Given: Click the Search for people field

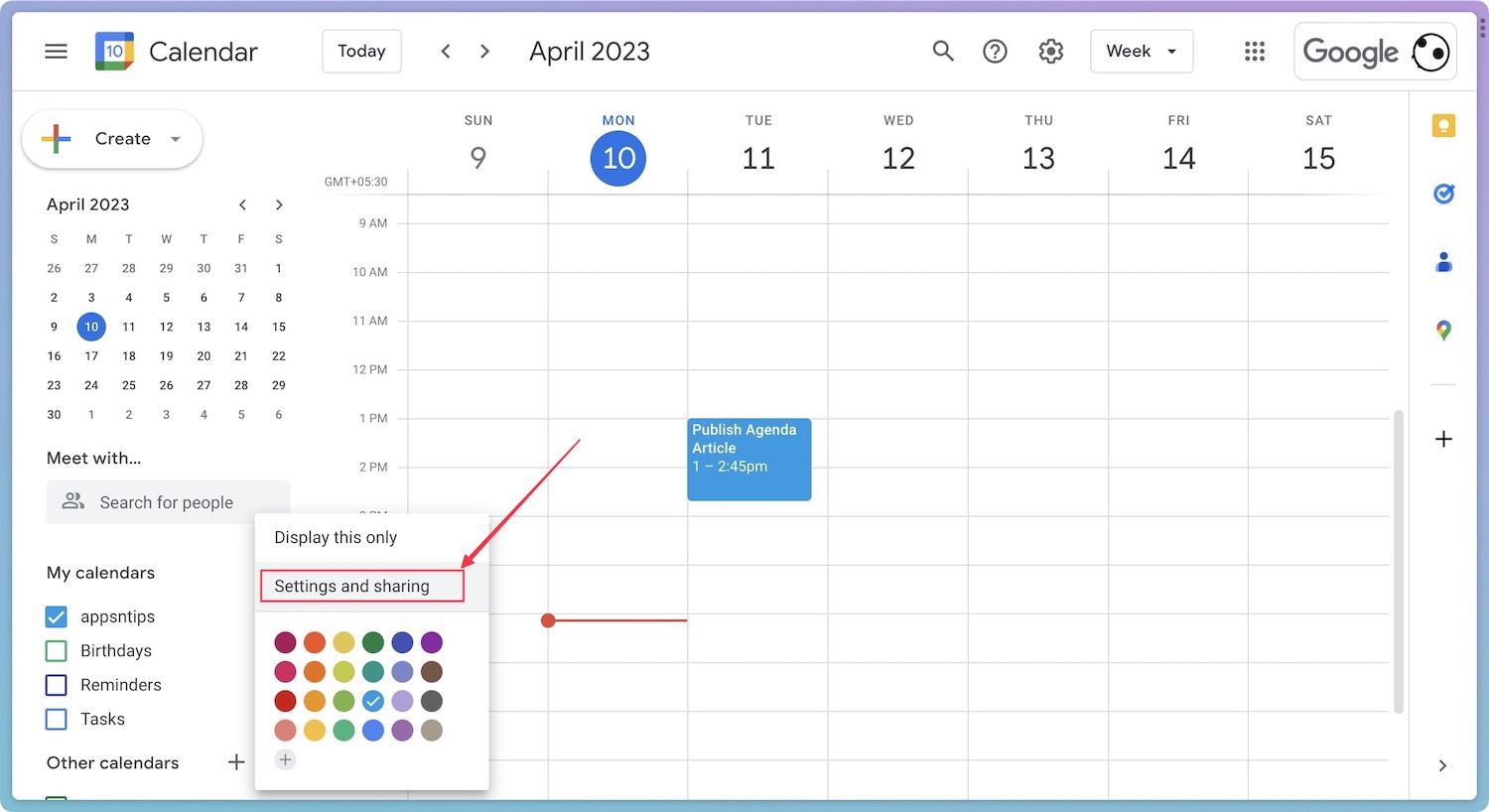Looking at the screenshot, I should click(x=167, y=502).
